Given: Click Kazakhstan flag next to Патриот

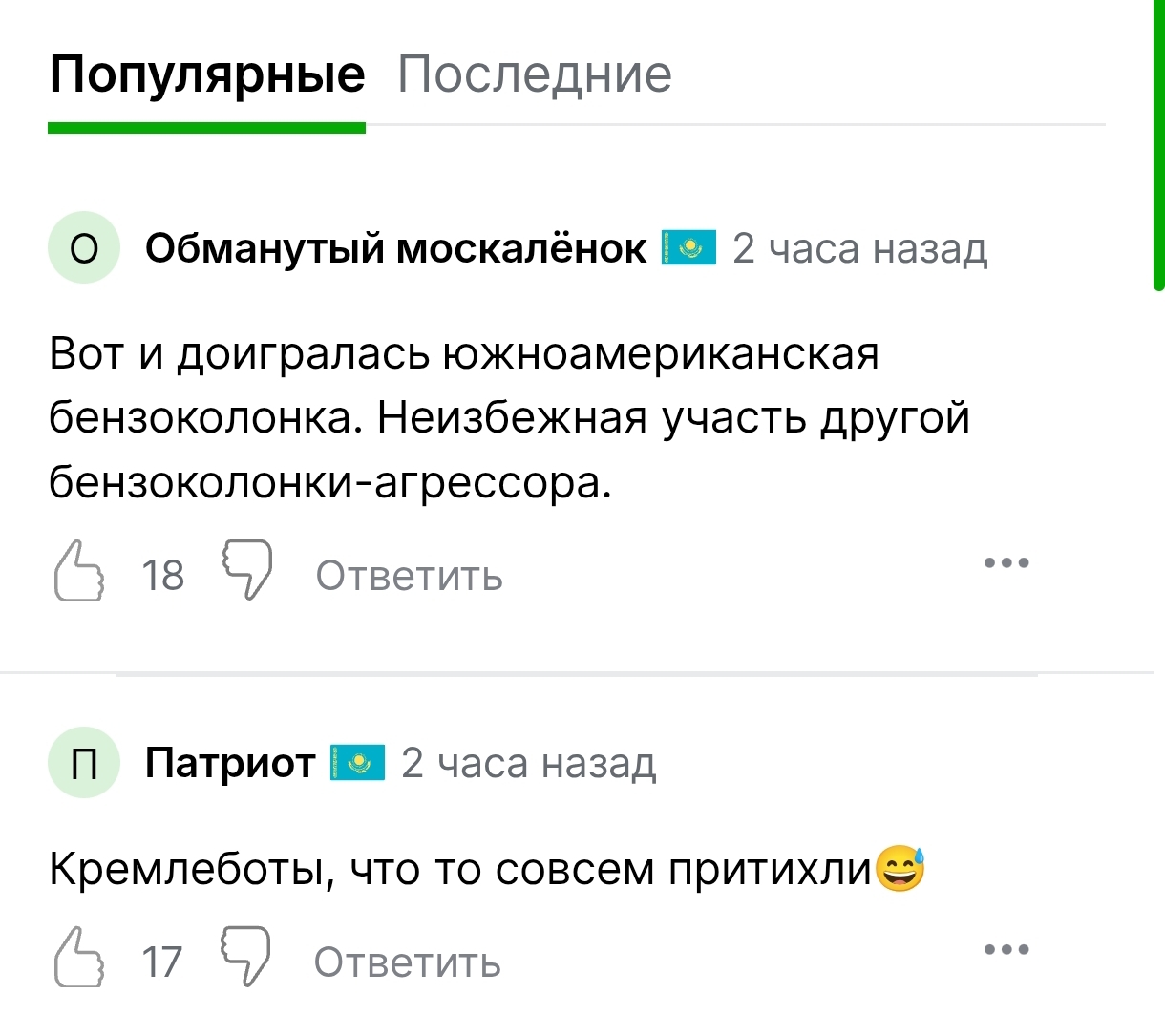Looking at the screenshot, I should (357, 763).
